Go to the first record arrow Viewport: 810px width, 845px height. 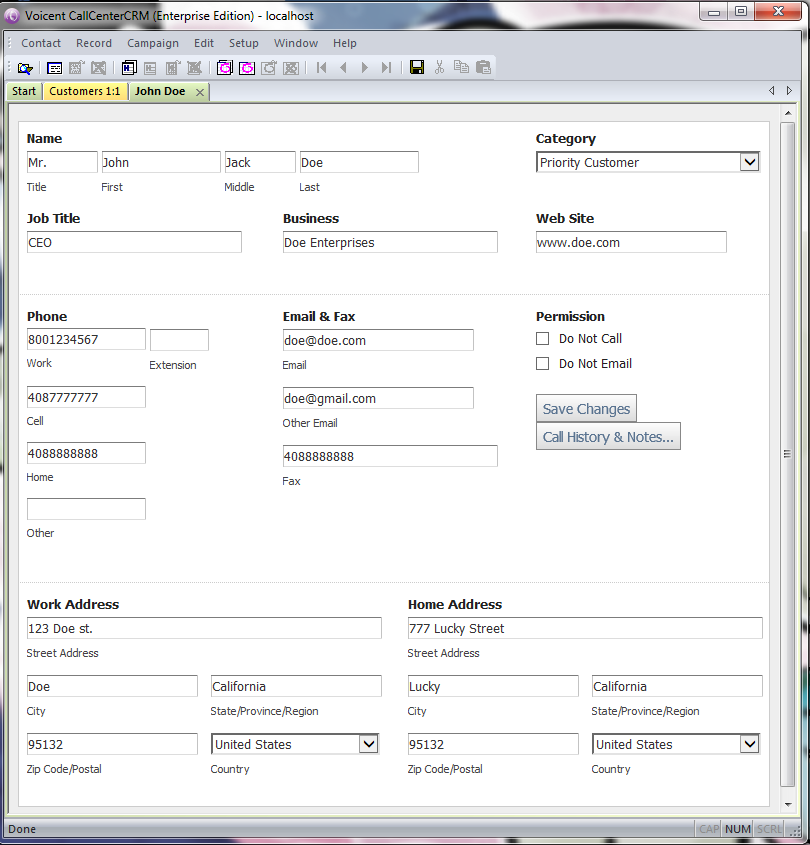[321, 68]
